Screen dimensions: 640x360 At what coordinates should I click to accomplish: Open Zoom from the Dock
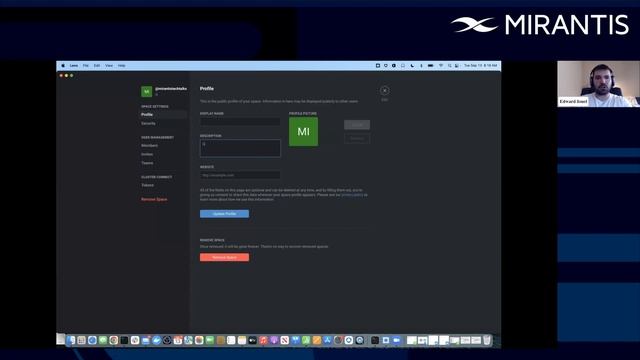tap(396, 340)
